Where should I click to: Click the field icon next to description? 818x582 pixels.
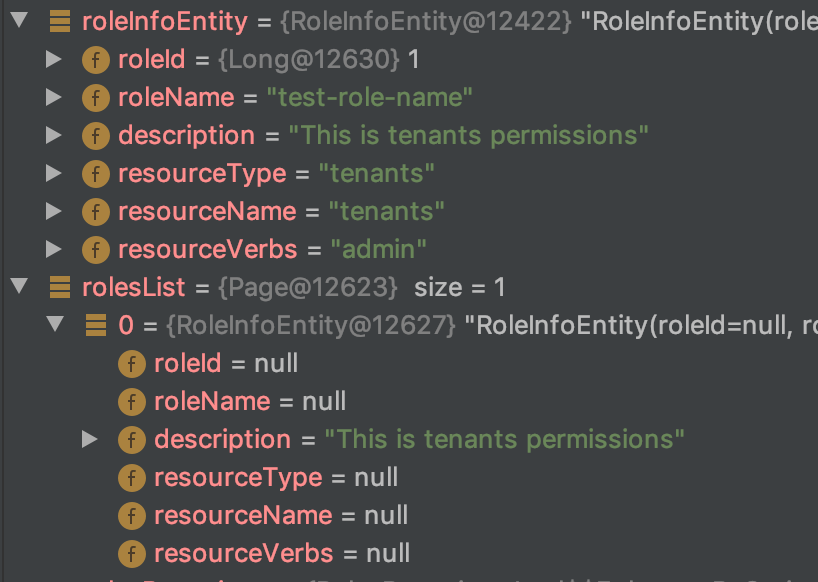point(95,135)
